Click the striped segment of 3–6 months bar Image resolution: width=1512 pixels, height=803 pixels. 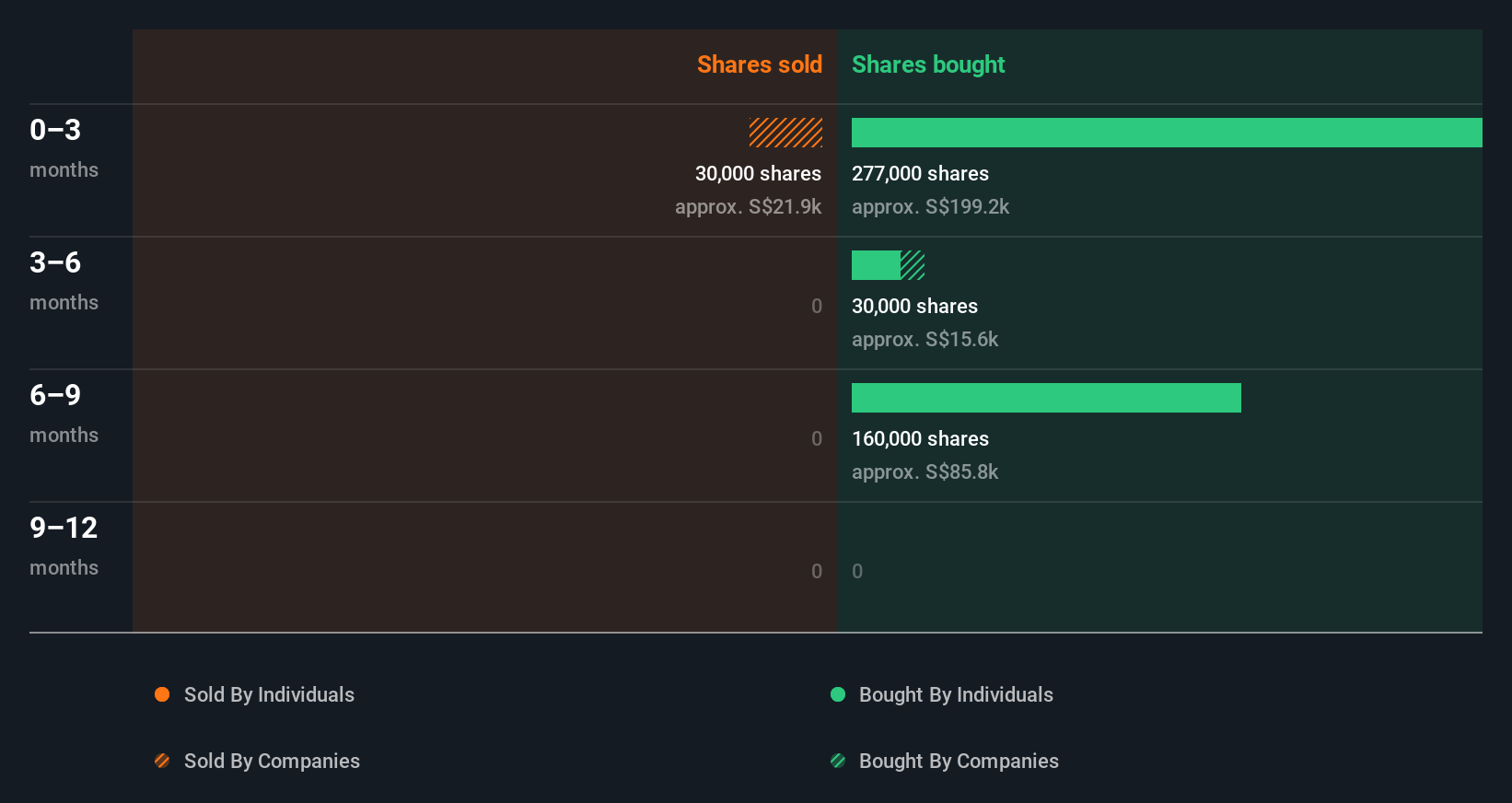click(x=913, y=265)
